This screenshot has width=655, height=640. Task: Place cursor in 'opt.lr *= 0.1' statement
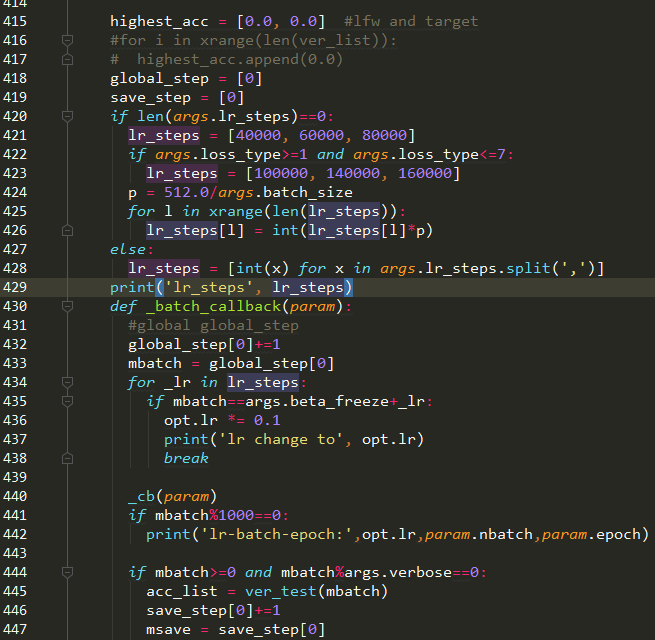(222, 420)
